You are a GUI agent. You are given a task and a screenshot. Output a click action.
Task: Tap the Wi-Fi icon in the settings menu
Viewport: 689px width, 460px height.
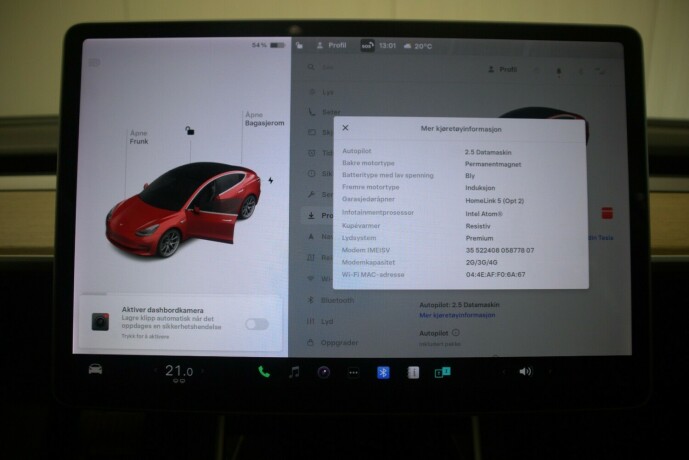(x=311, y=279)
